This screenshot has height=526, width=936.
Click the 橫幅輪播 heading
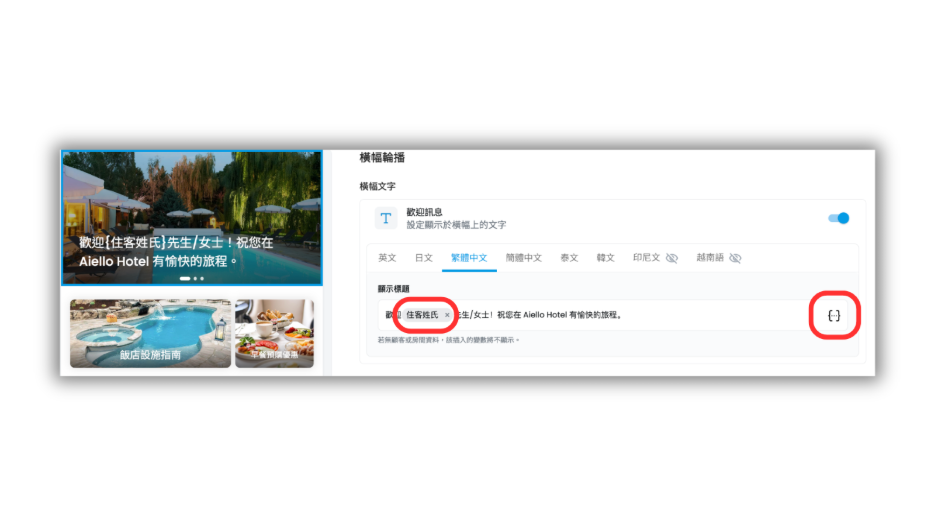[x=382, y=158]
